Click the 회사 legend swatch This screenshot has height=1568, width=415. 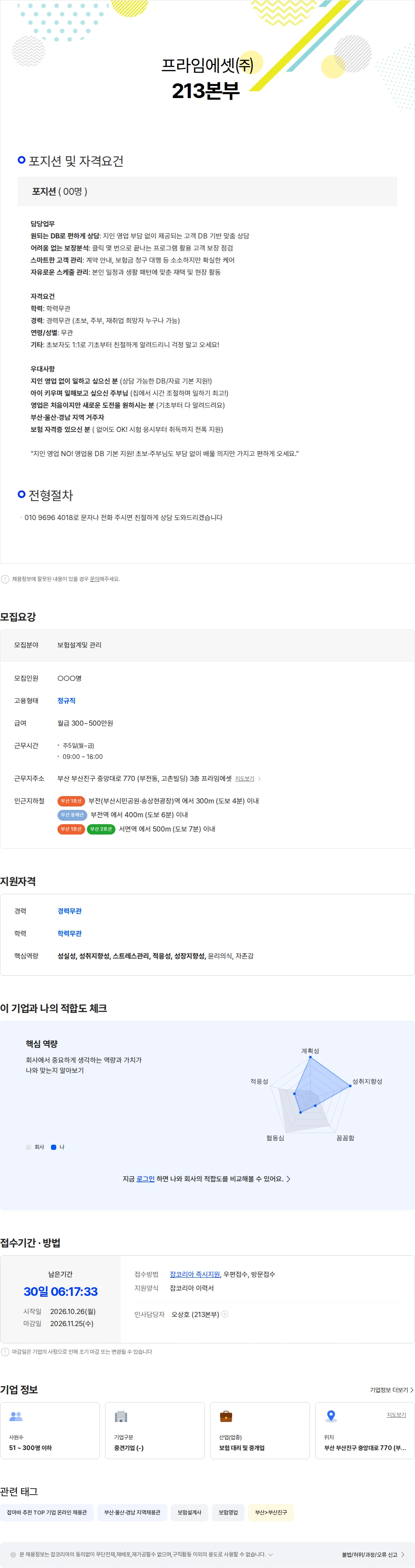point(29,1147)
